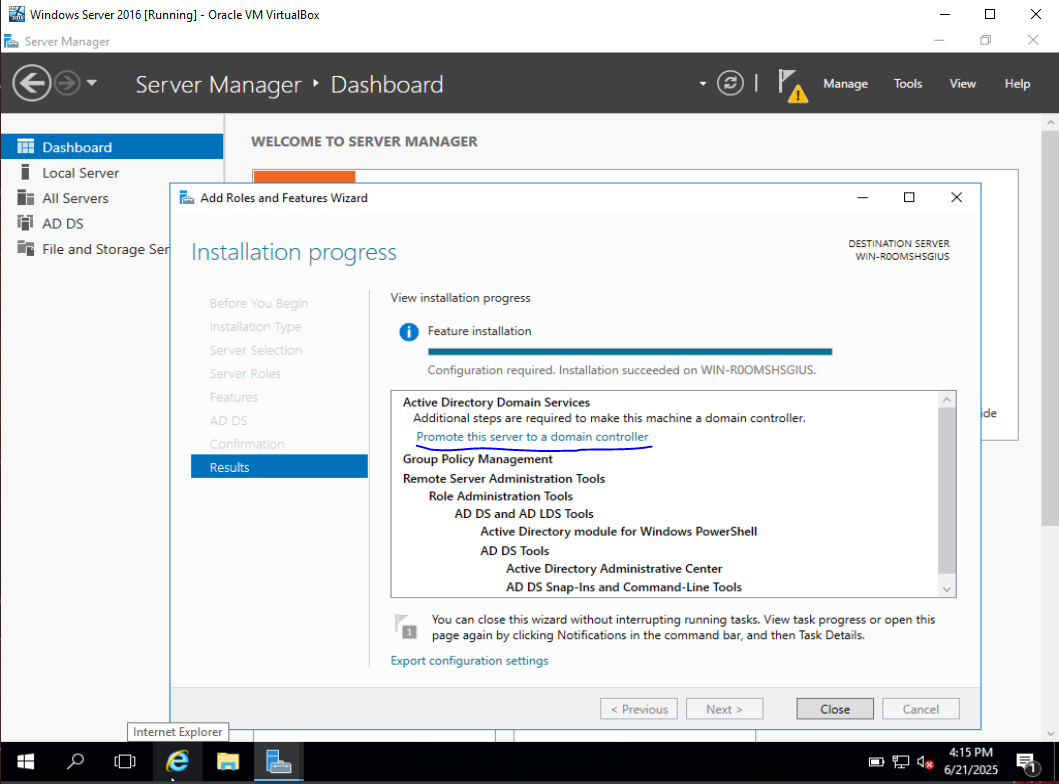Select the Confirmation wizard step
1059x784 pixels.
[247, 444]
